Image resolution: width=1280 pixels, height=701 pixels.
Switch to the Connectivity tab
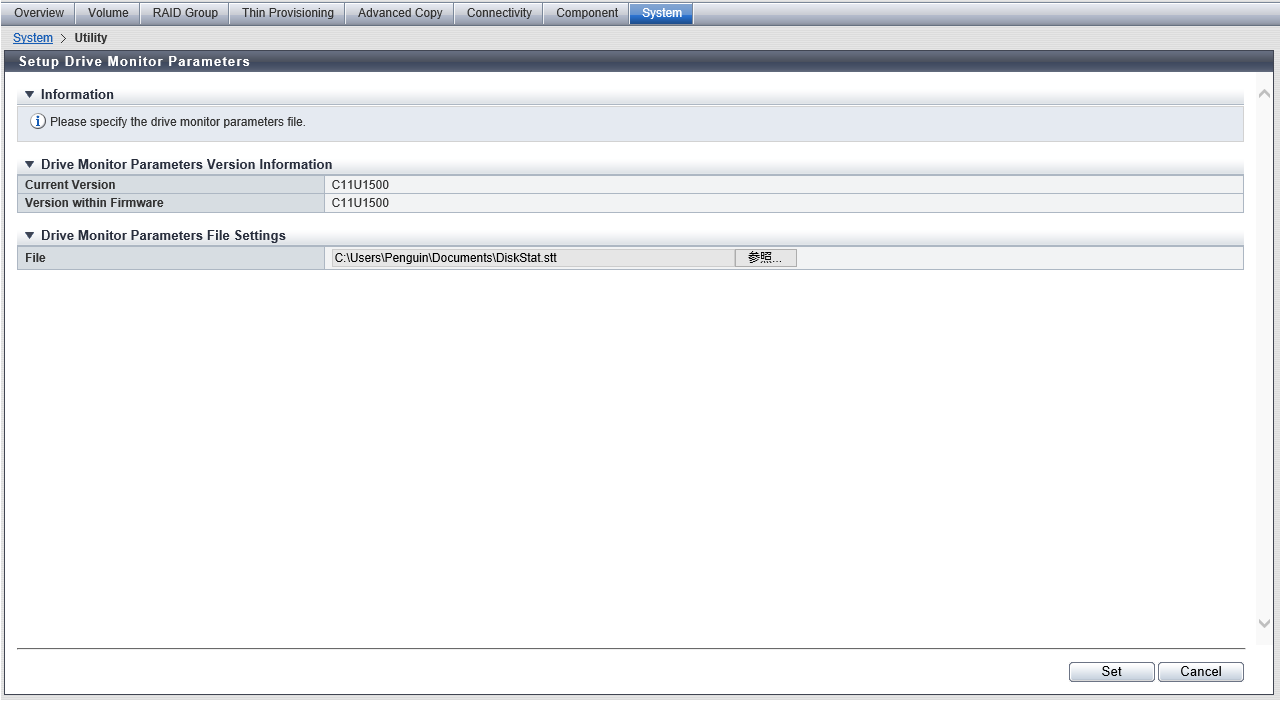[499, 13]
